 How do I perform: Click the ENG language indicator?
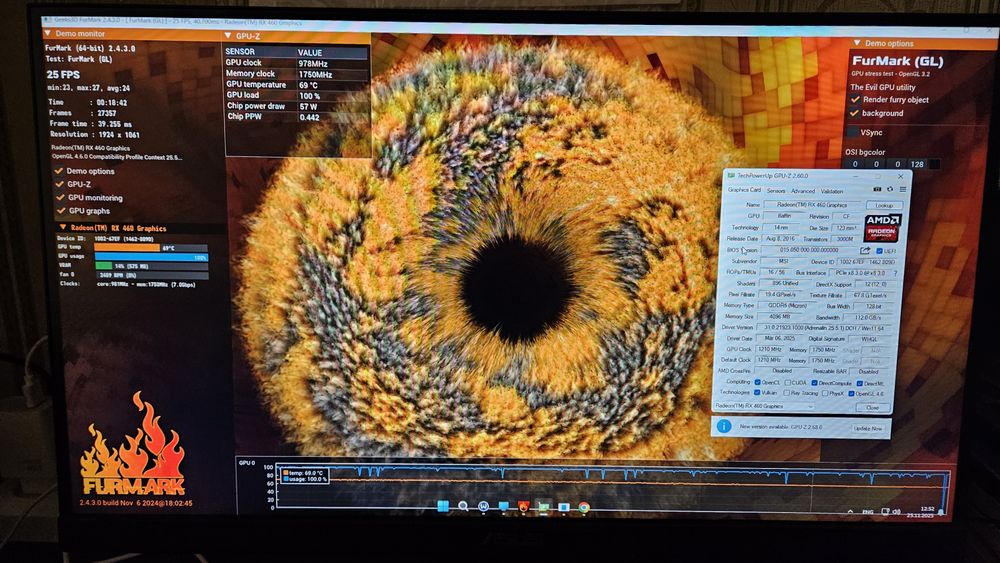(867, 511)
